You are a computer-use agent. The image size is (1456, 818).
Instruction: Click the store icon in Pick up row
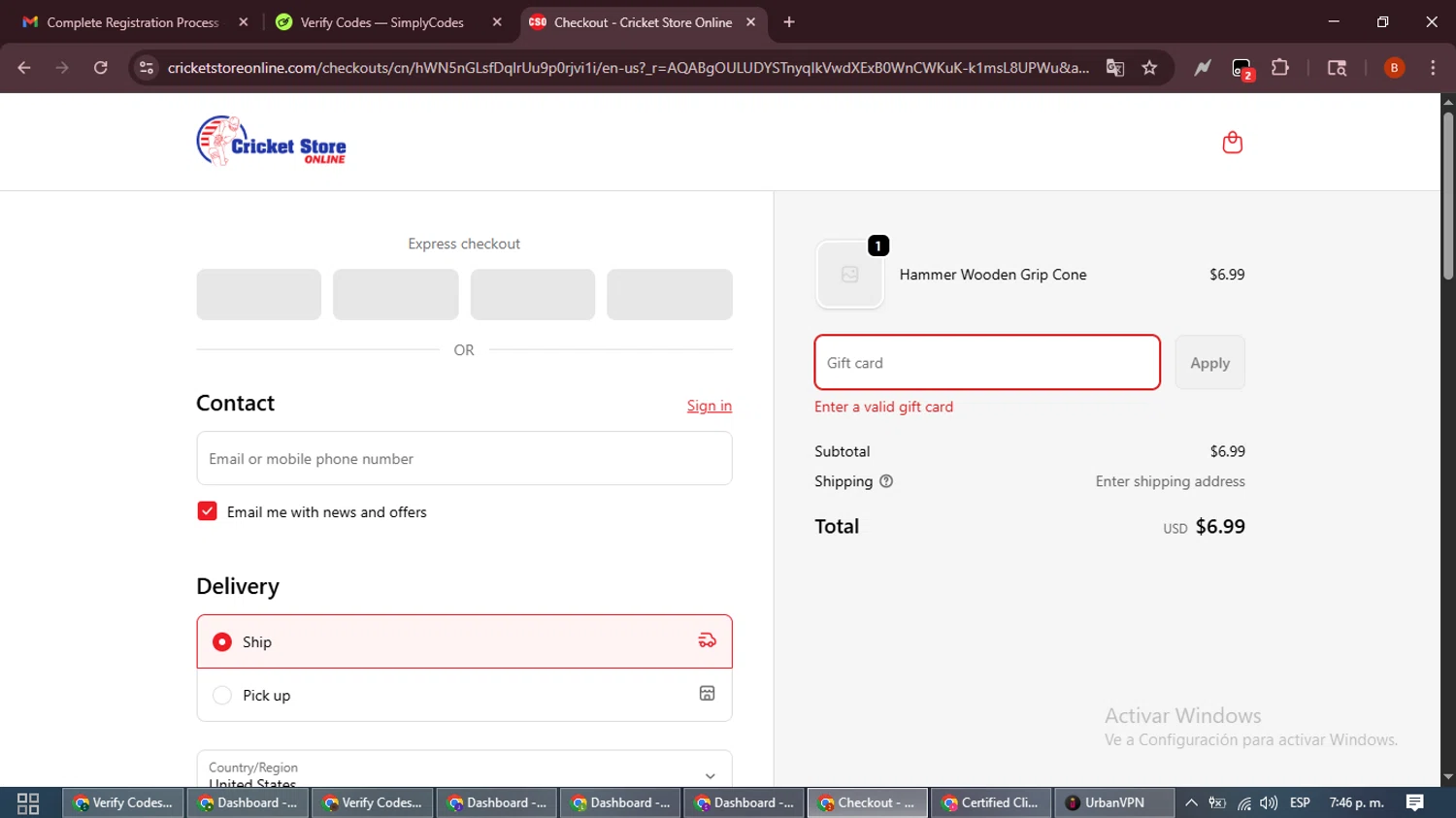(x=707, y=694)
